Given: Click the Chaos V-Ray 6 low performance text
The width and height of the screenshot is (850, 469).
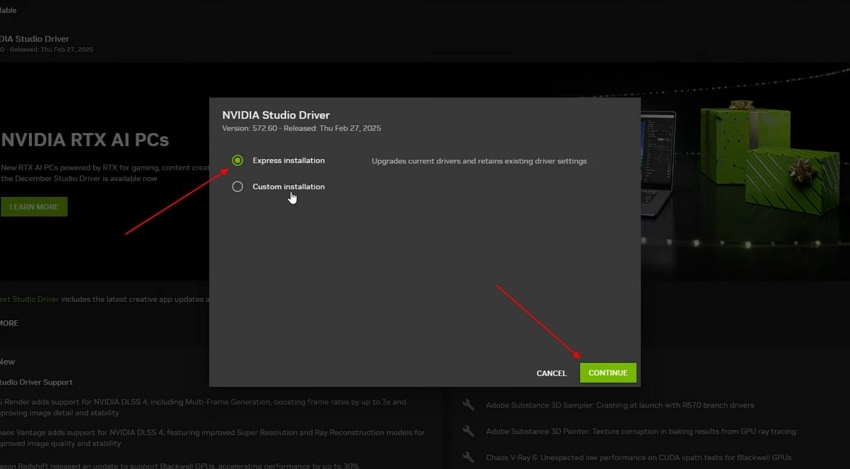Looking at the screenshot, I should pyautogui.click(x=639, y=458).
